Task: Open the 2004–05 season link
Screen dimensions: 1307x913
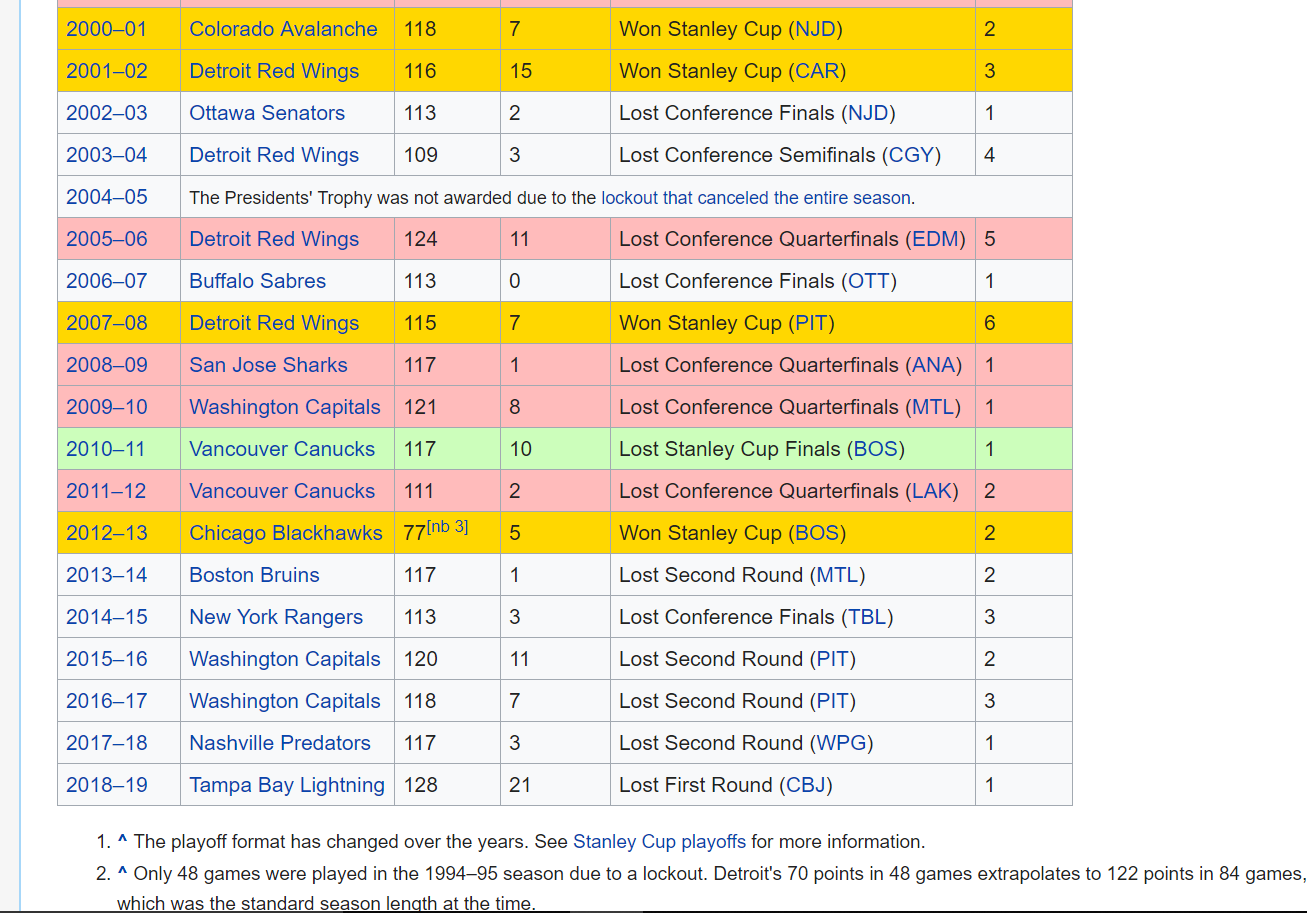Action: coord(106,197)
